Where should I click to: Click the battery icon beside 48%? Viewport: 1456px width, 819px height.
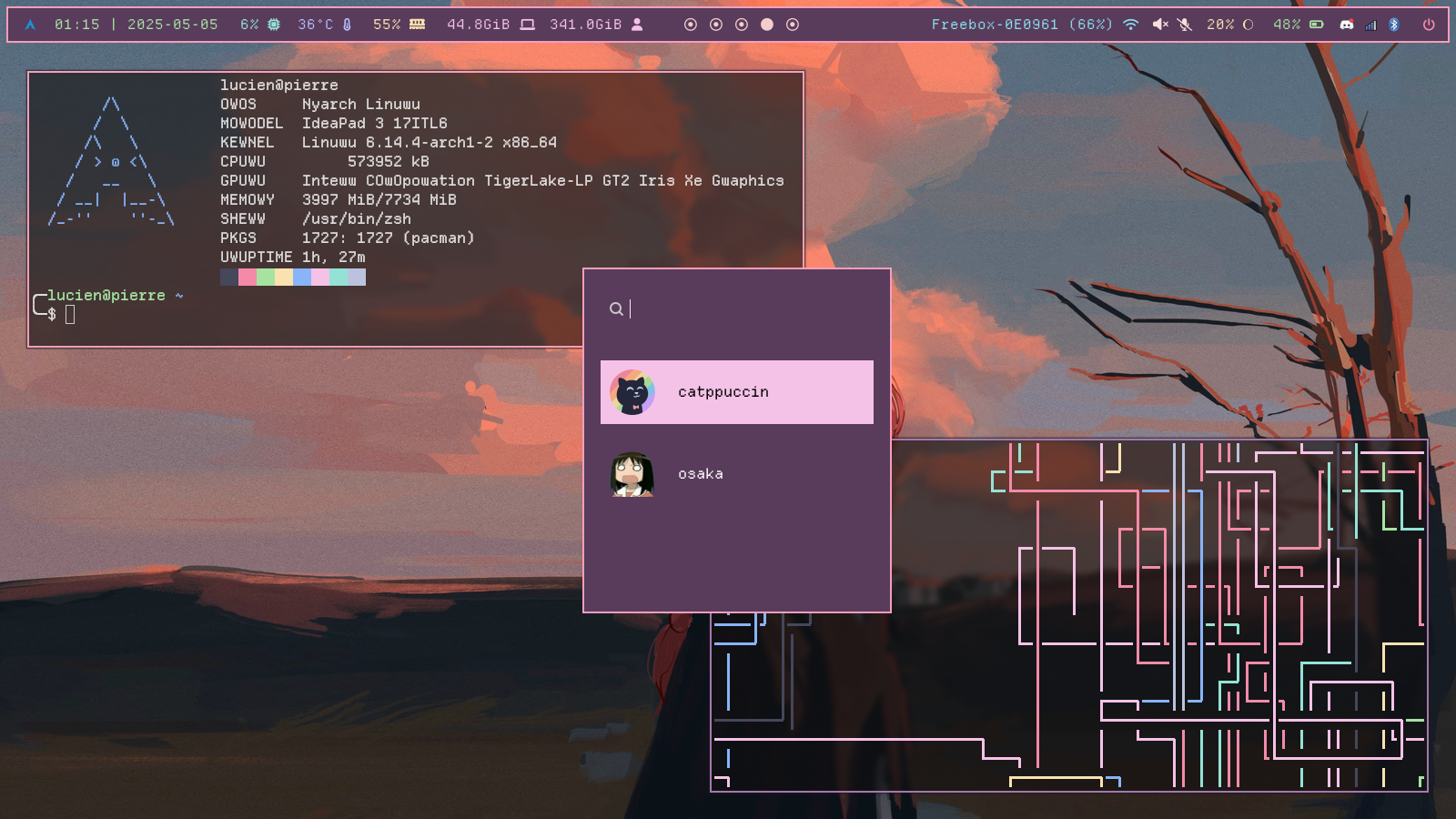[x=1317, y=25]
